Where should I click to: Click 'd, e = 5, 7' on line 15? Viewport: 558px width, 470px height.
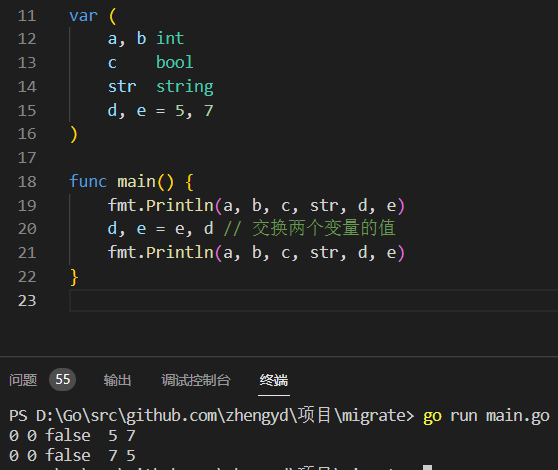160,111
